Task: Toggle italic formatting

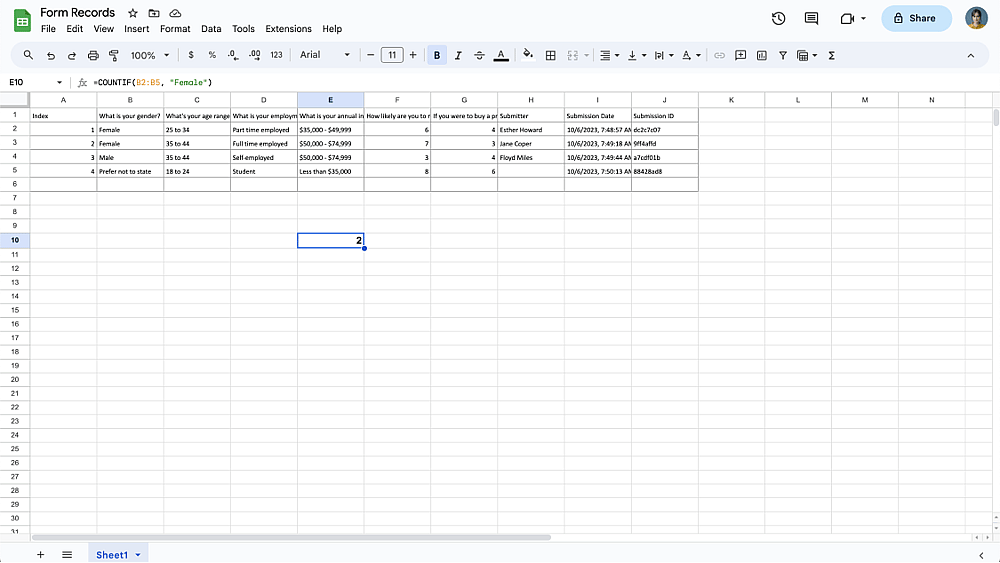Action: pyautogui.click(x=458, y=55)
